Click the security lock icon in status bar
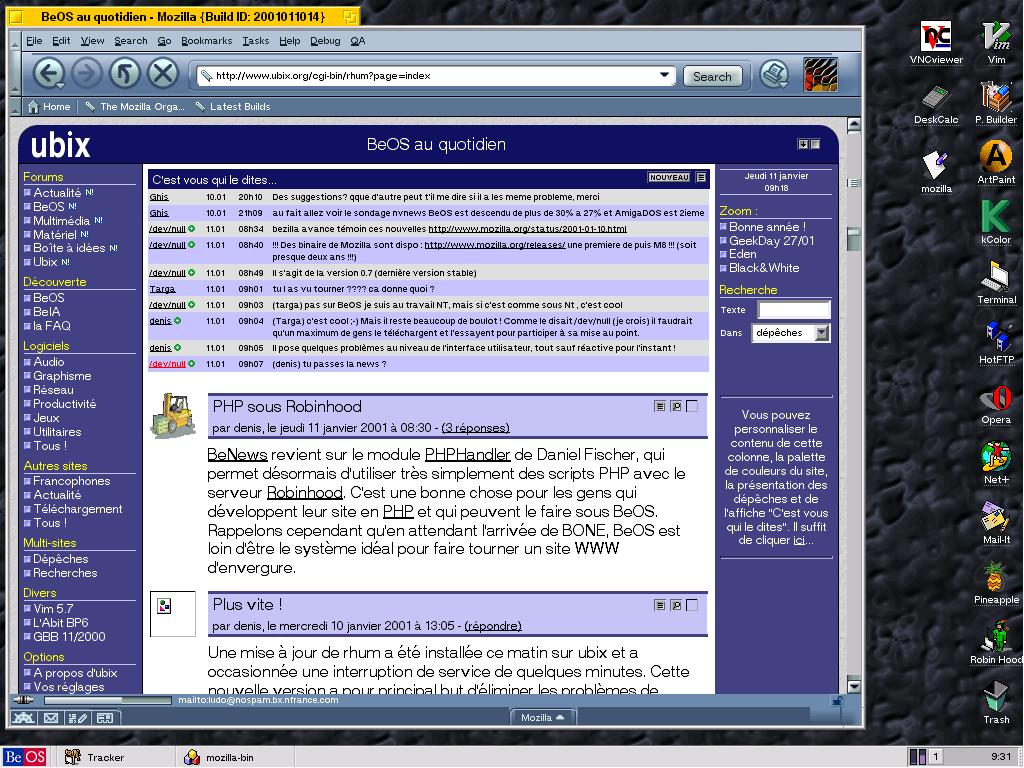 click(837, 701)
